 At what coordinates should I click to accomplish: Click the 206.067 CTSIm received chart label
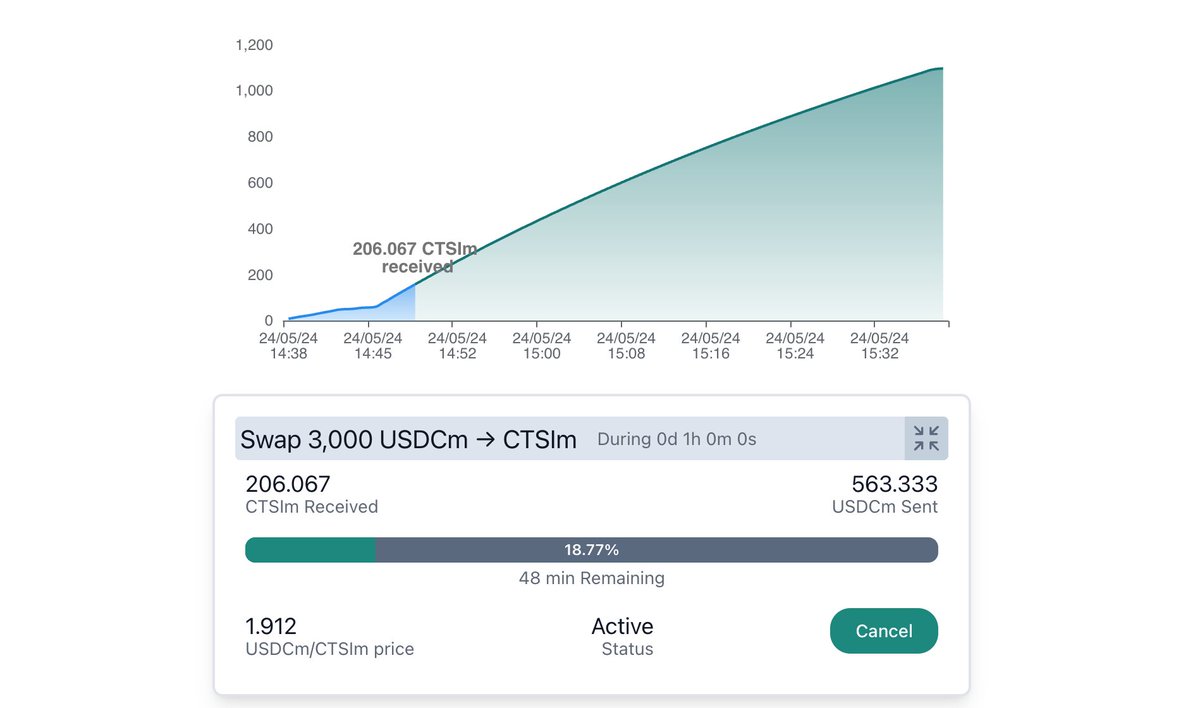[x=415, y=258]
